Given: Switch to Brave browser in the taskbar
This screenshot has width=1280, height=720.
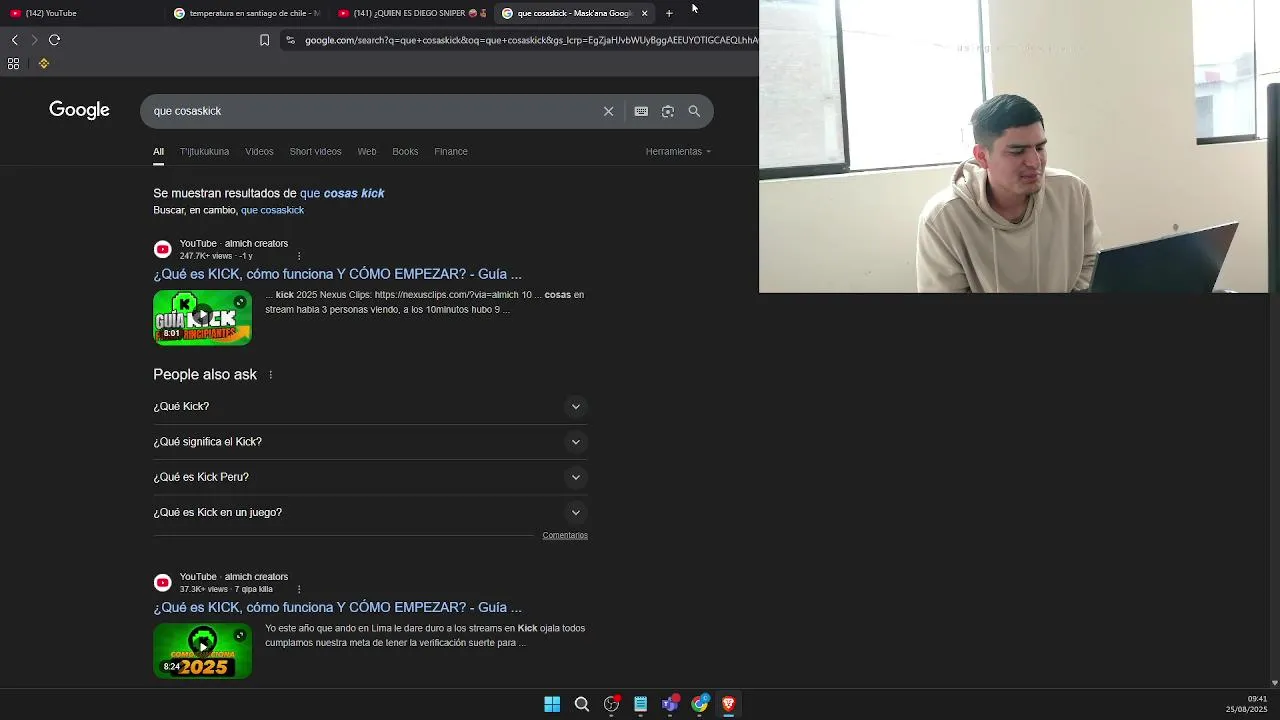Looking at the screenshot, I should (x=728, y=704).
